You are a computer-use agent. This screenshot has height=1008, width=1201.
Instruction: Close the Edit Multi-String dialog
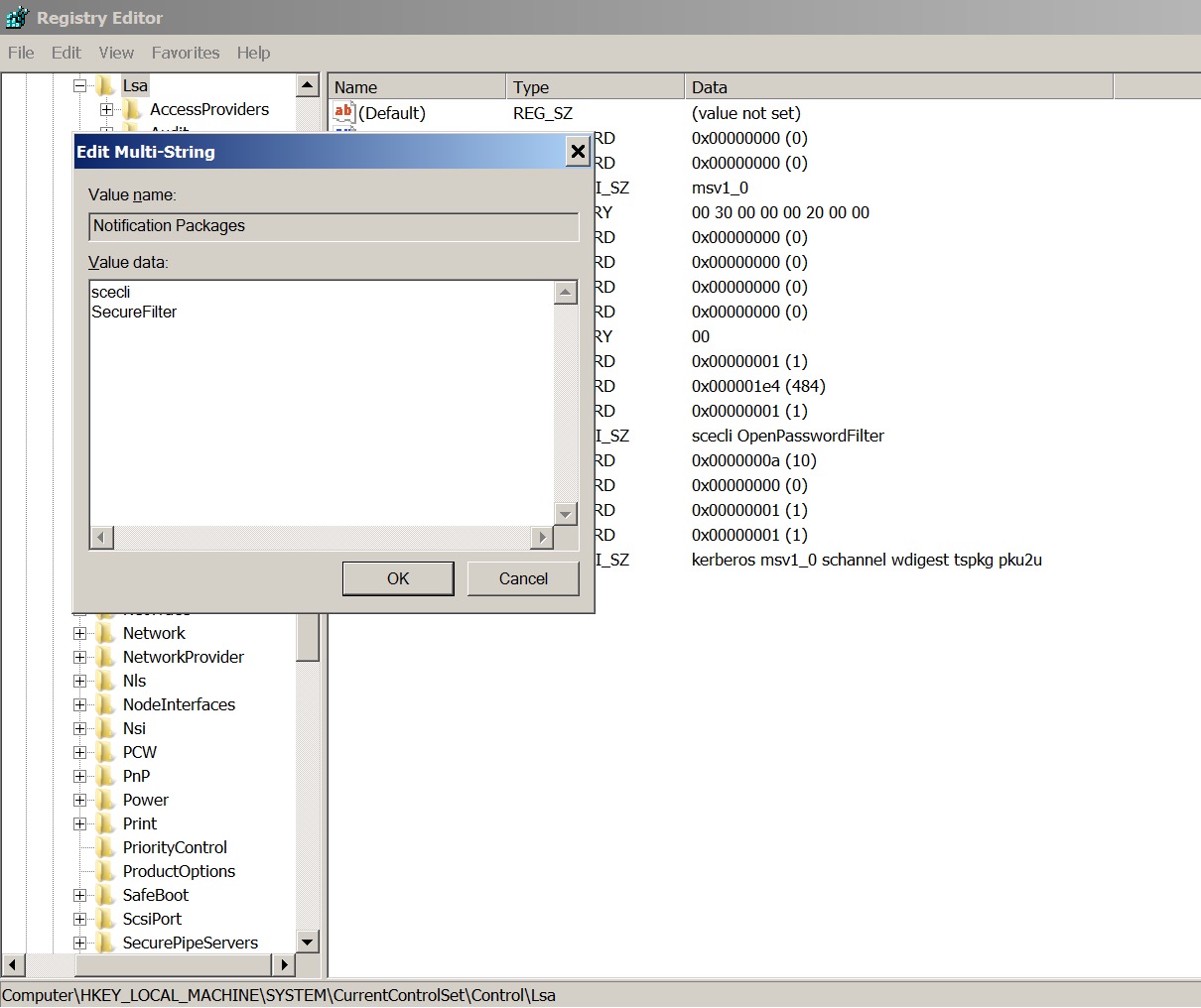tap(578, 152)
